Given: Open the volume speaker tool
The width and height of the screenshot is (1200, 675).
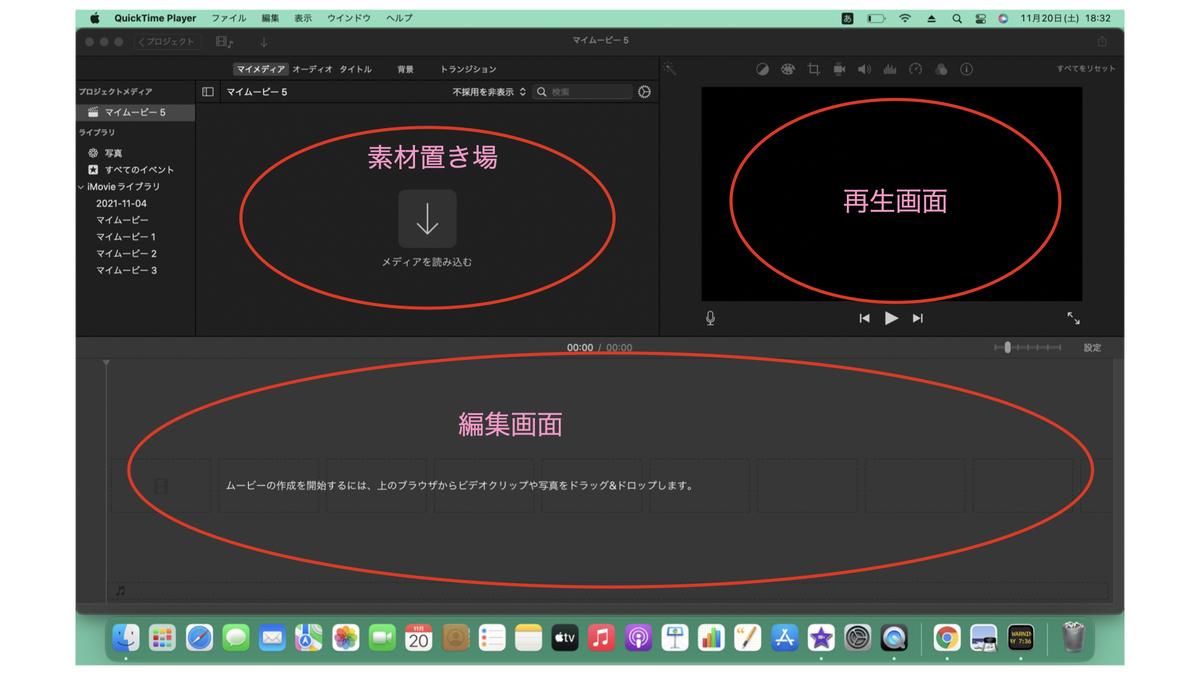Looking at the screenshot, I should click(864, 69).
